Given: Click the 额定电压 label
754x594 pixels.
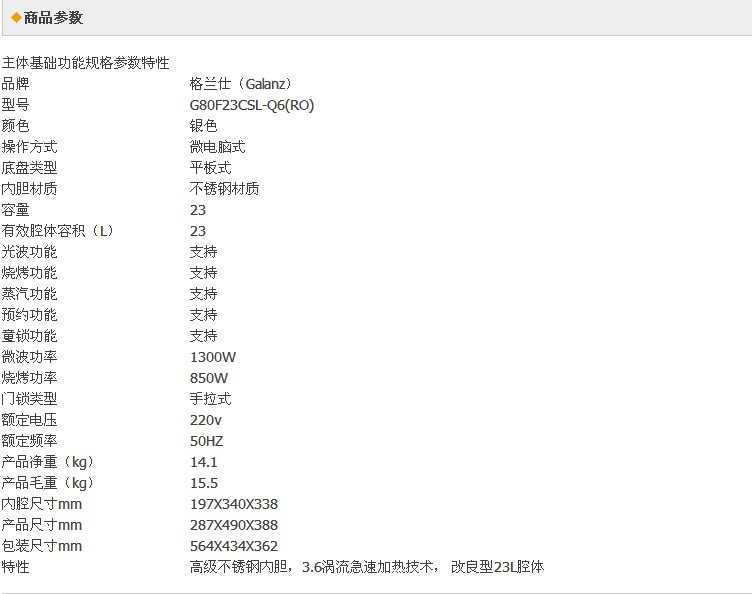Looking at the screenshot, I should point(29,420).
